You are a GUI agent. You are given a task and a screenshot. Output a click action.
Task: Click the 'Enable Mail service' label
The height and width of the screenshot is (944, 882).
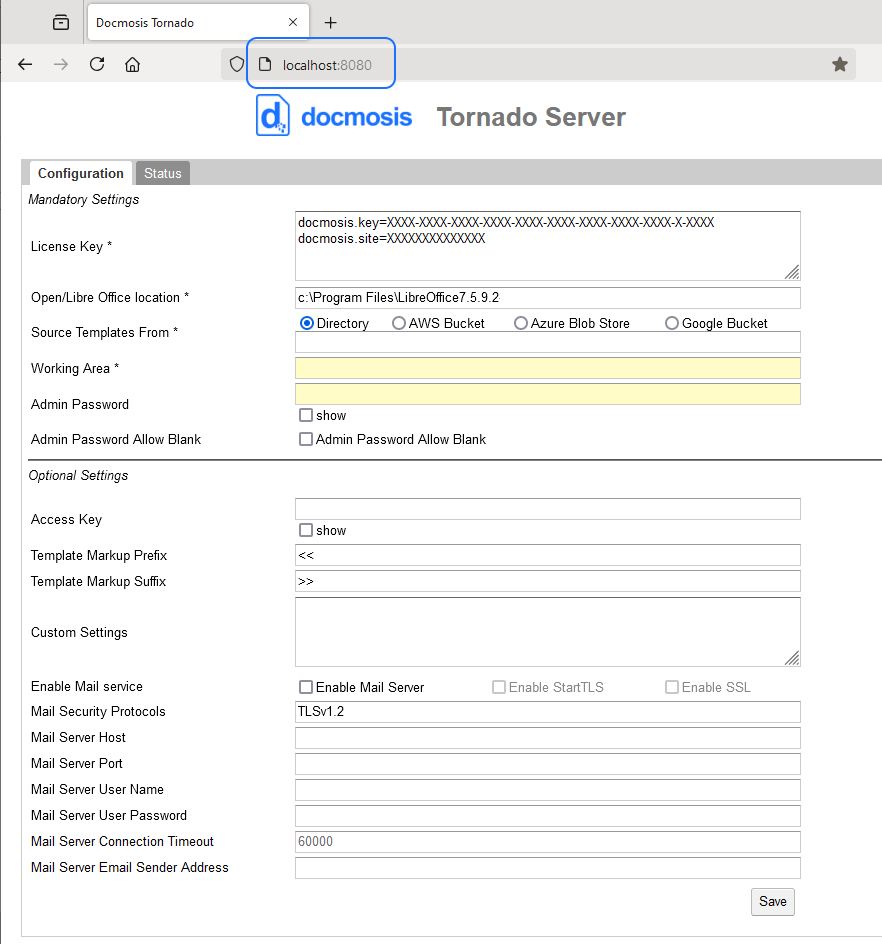point(87,686)
